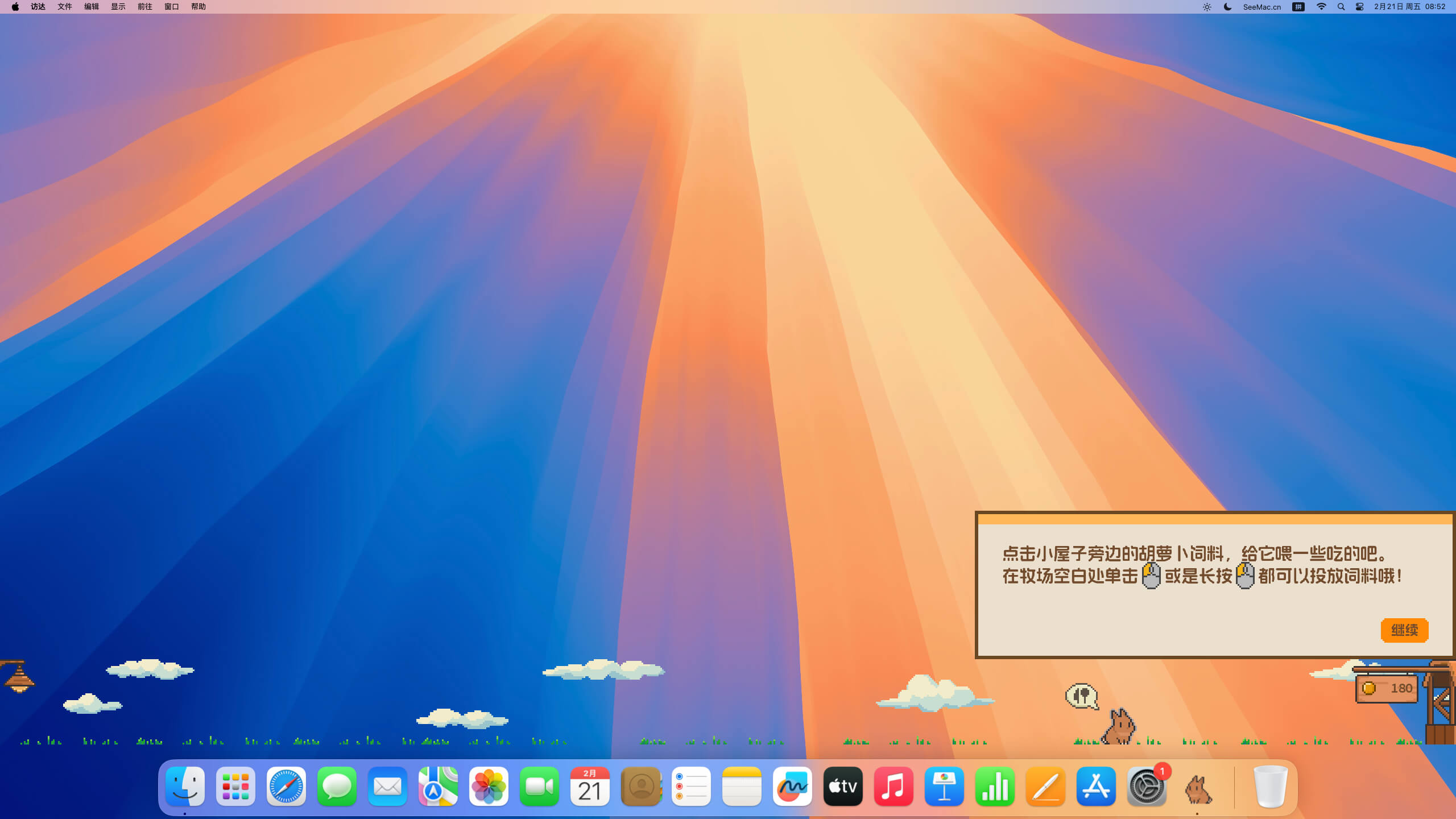This screenshot has height=819, width=1456.
Task: Open the 编辑 menu
Action: tap(92, 7)
